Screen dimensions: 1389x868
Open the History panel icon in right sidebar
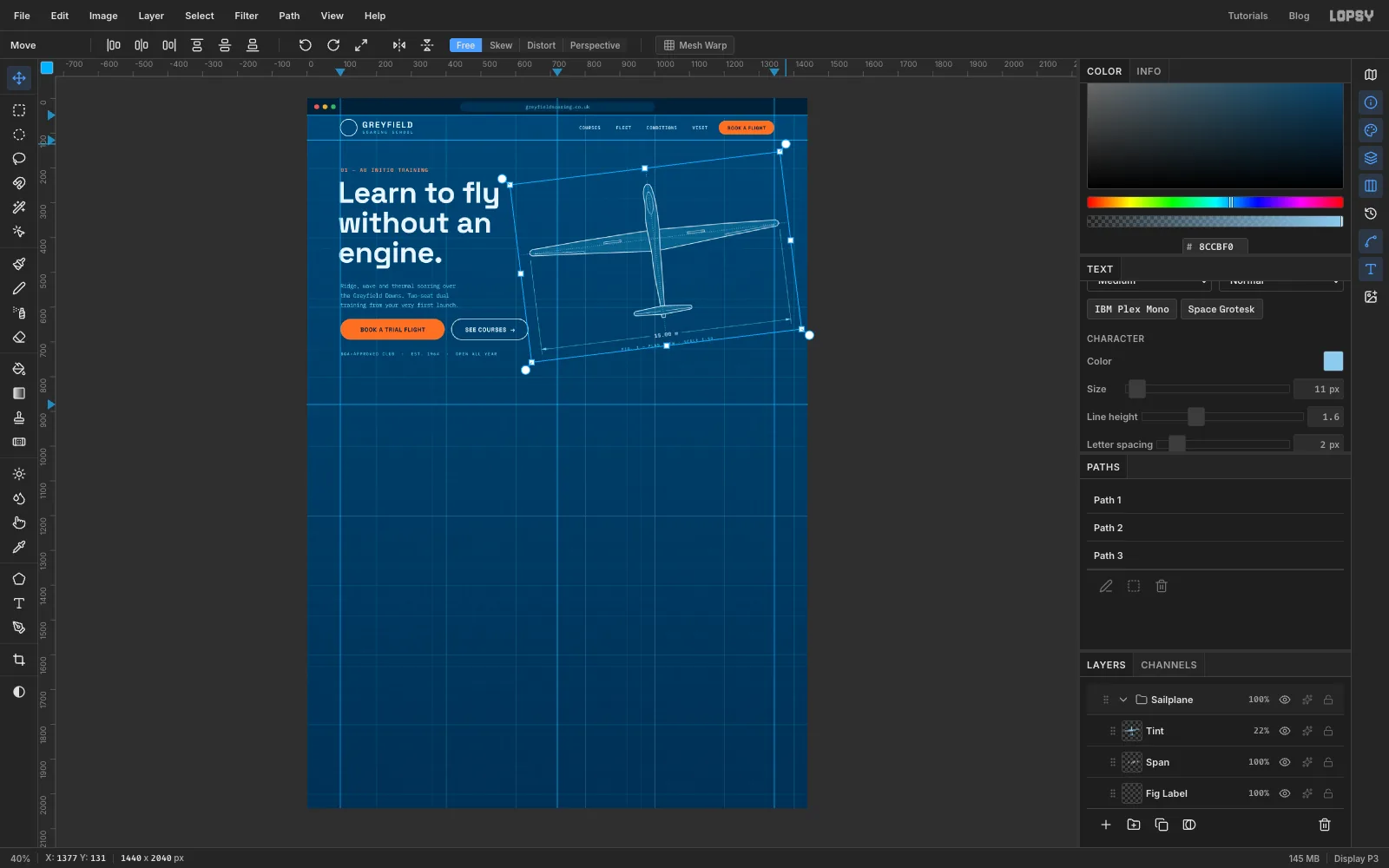[x=1371, y=214]
